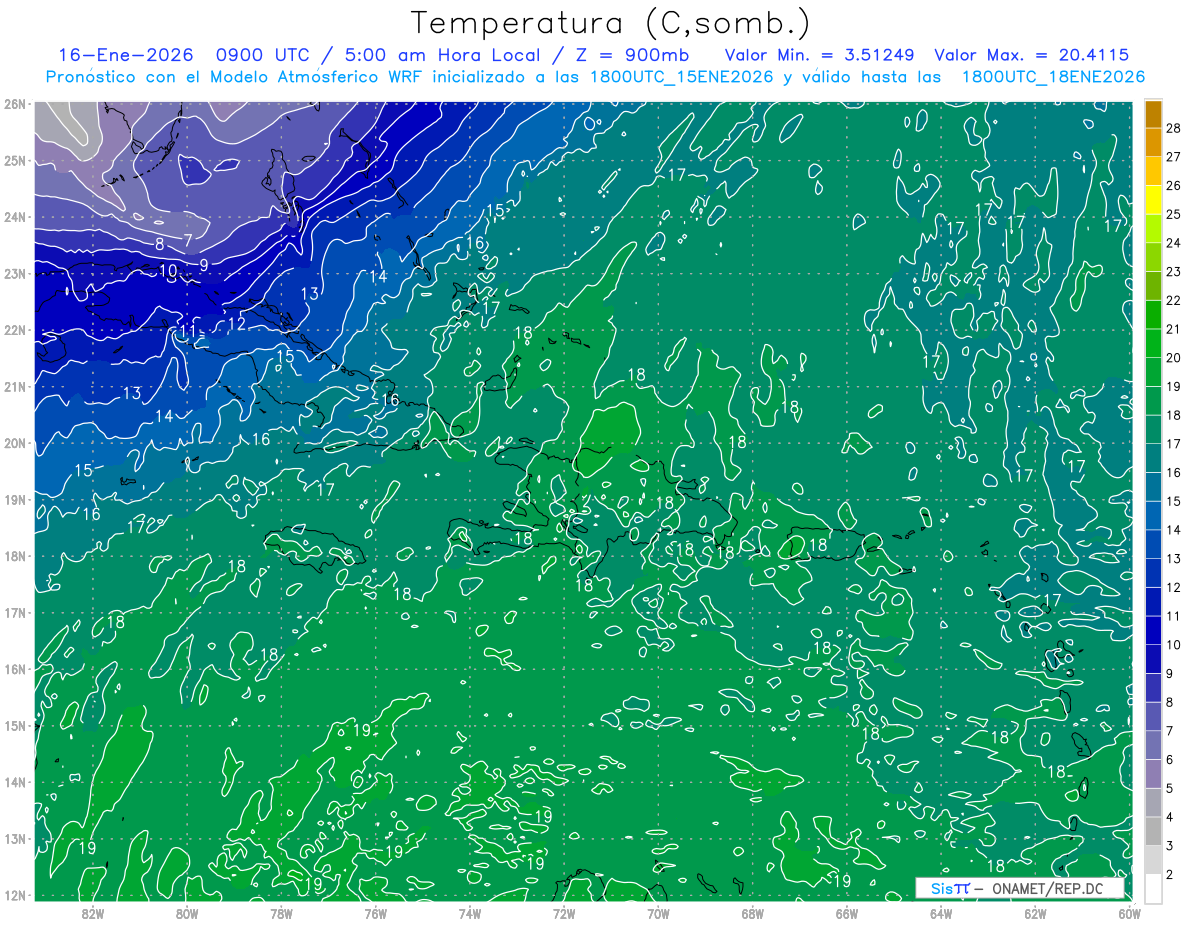Click latitude axis label "14N"
The image size is (1200, 927).
point(14,782)
